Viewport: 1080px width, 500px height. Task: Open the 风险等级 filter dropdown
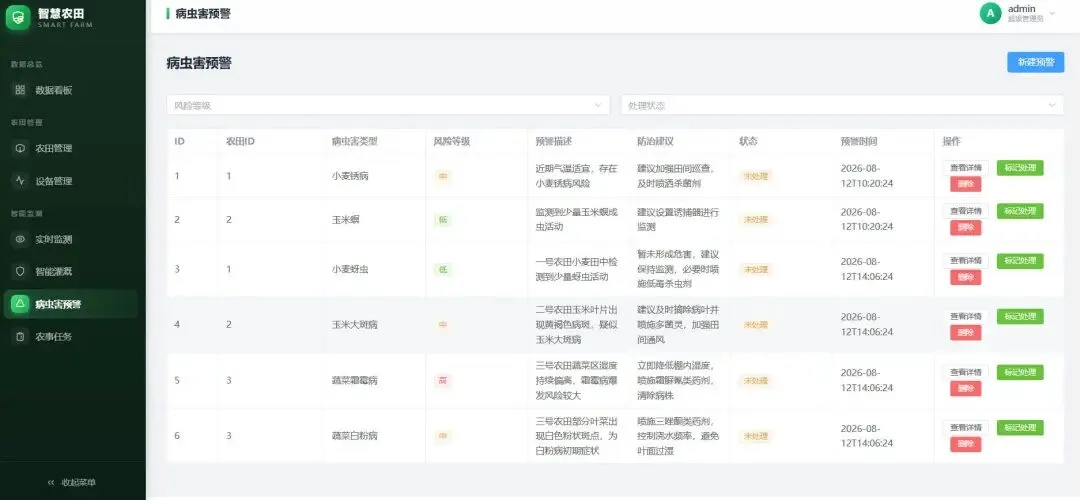click(x=388, y=105)
